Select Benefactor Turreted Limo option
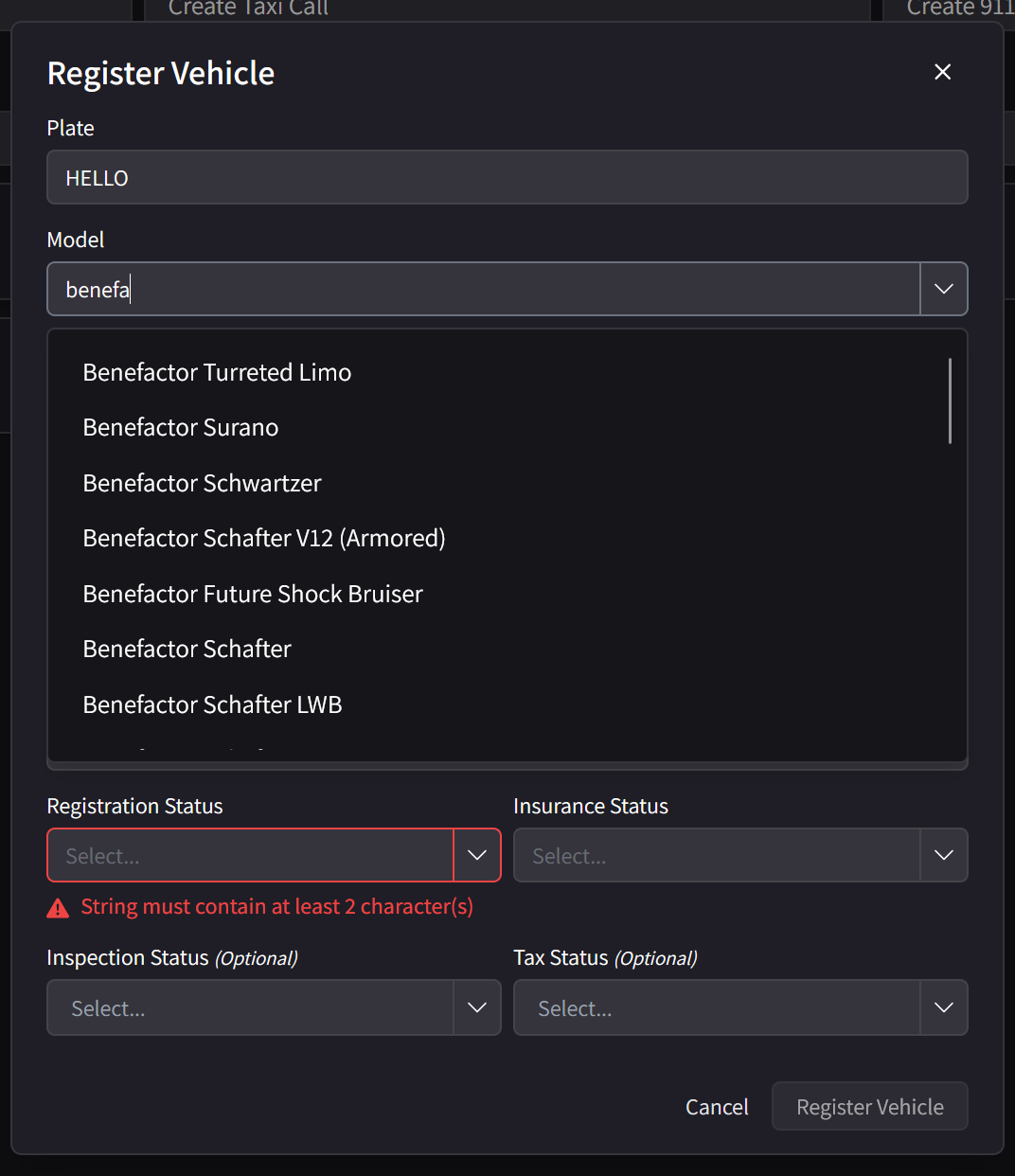 click(x=217, y=373)
